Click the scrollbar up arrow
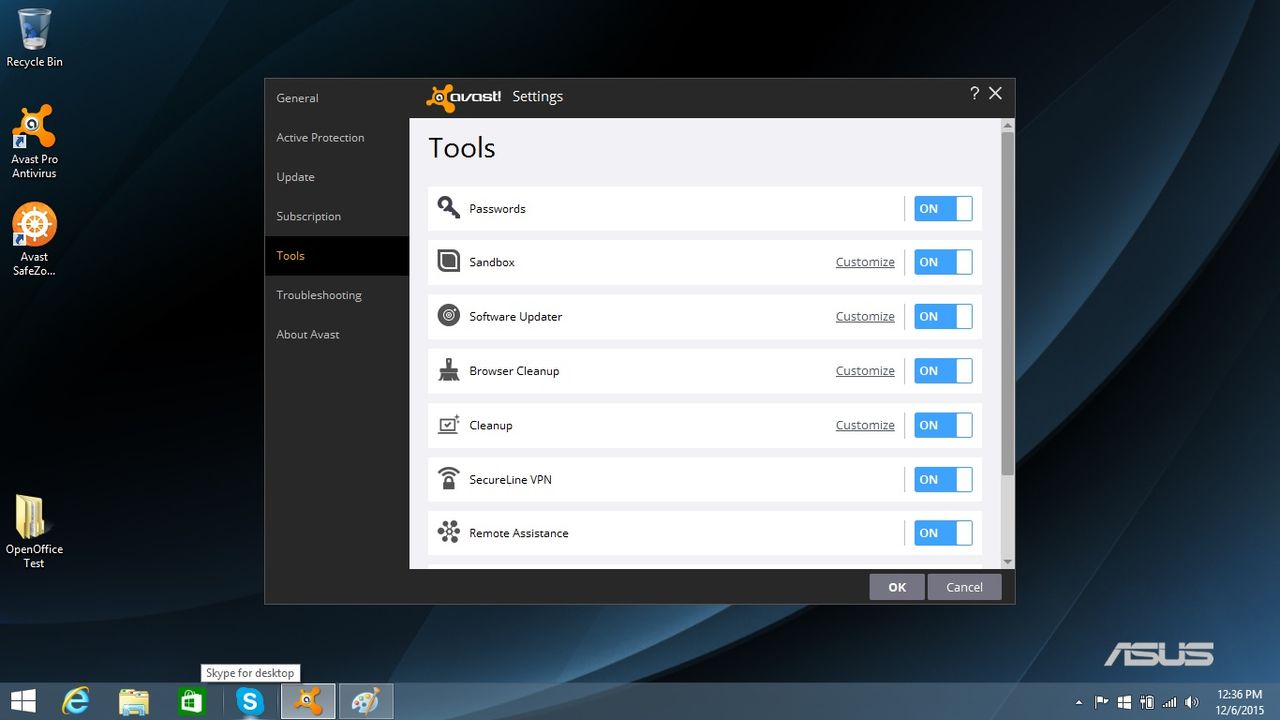Viewport: 1280px width, 720px height. click(1008, 125)
